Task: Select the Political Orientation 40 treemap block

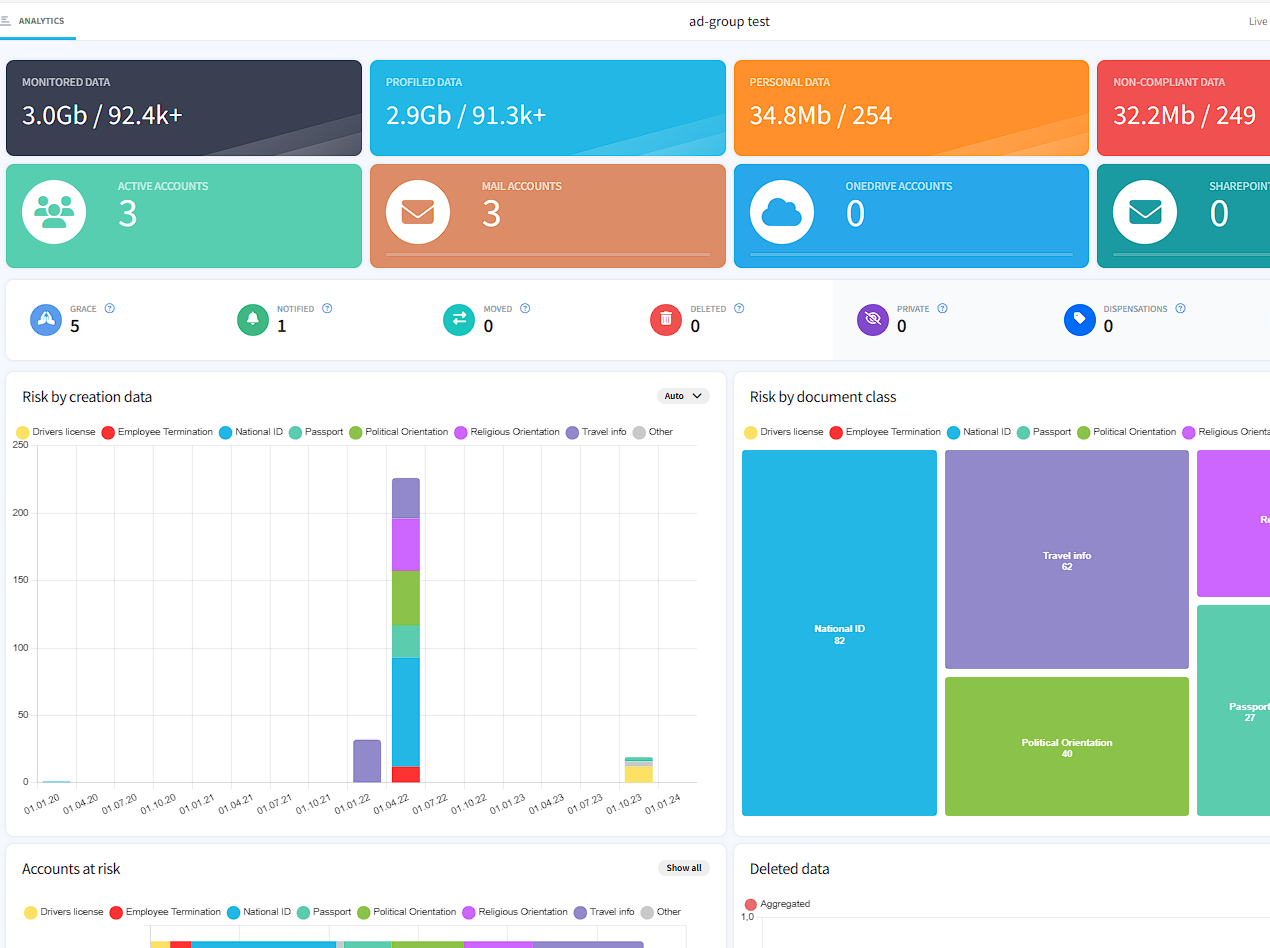Action: point(1067,746)
